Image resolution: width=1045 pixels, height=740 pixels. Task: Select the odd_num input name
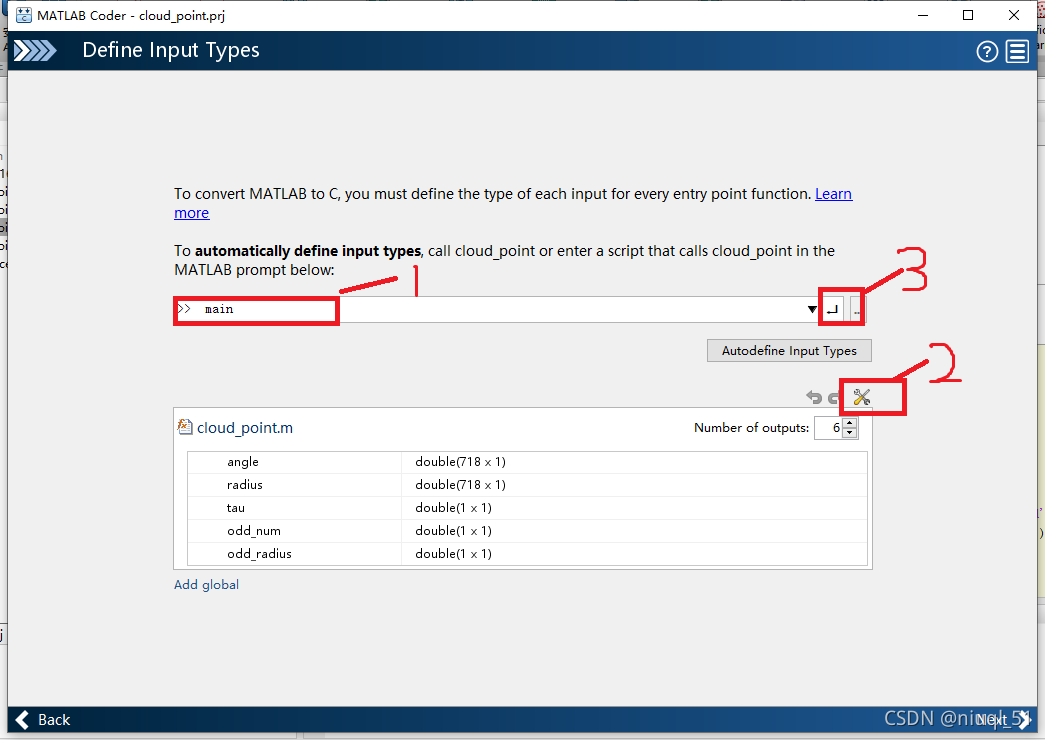[x=254, y=531]
